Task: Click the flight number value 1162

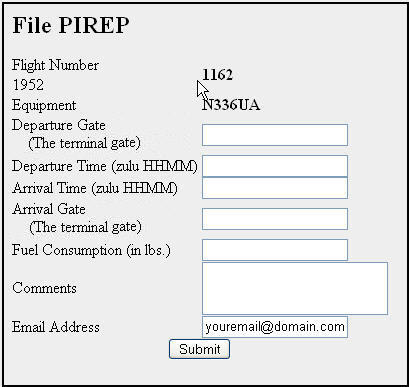Action: (217, 74)
